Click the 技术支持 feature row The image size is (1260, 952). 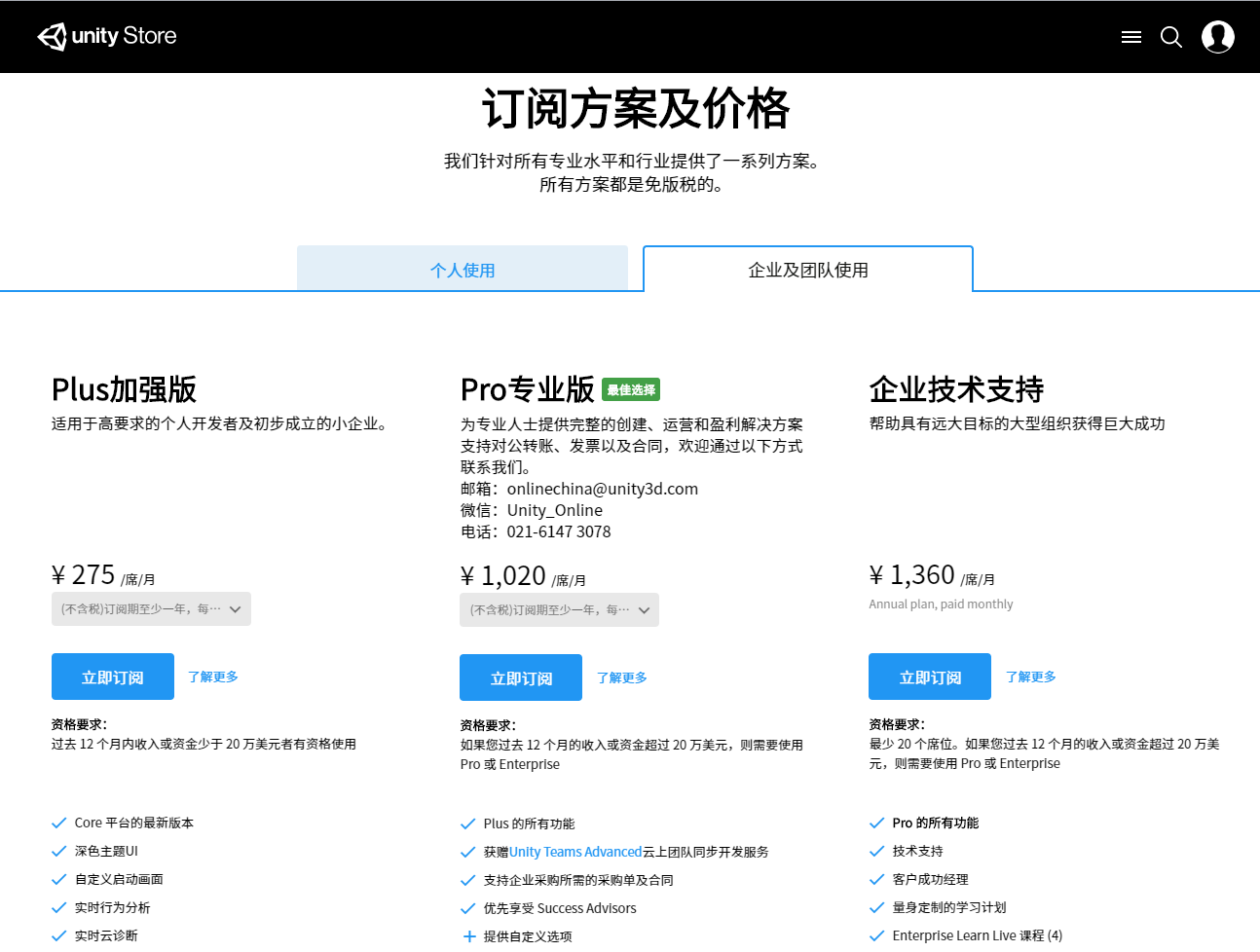click(x=907, y=852)
